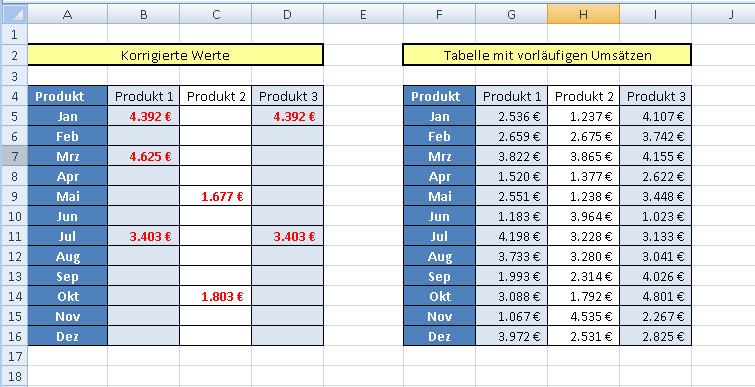The height and width of the screenshot is (387, 755).
Task: Select column D header
Action: coord(287,14)
